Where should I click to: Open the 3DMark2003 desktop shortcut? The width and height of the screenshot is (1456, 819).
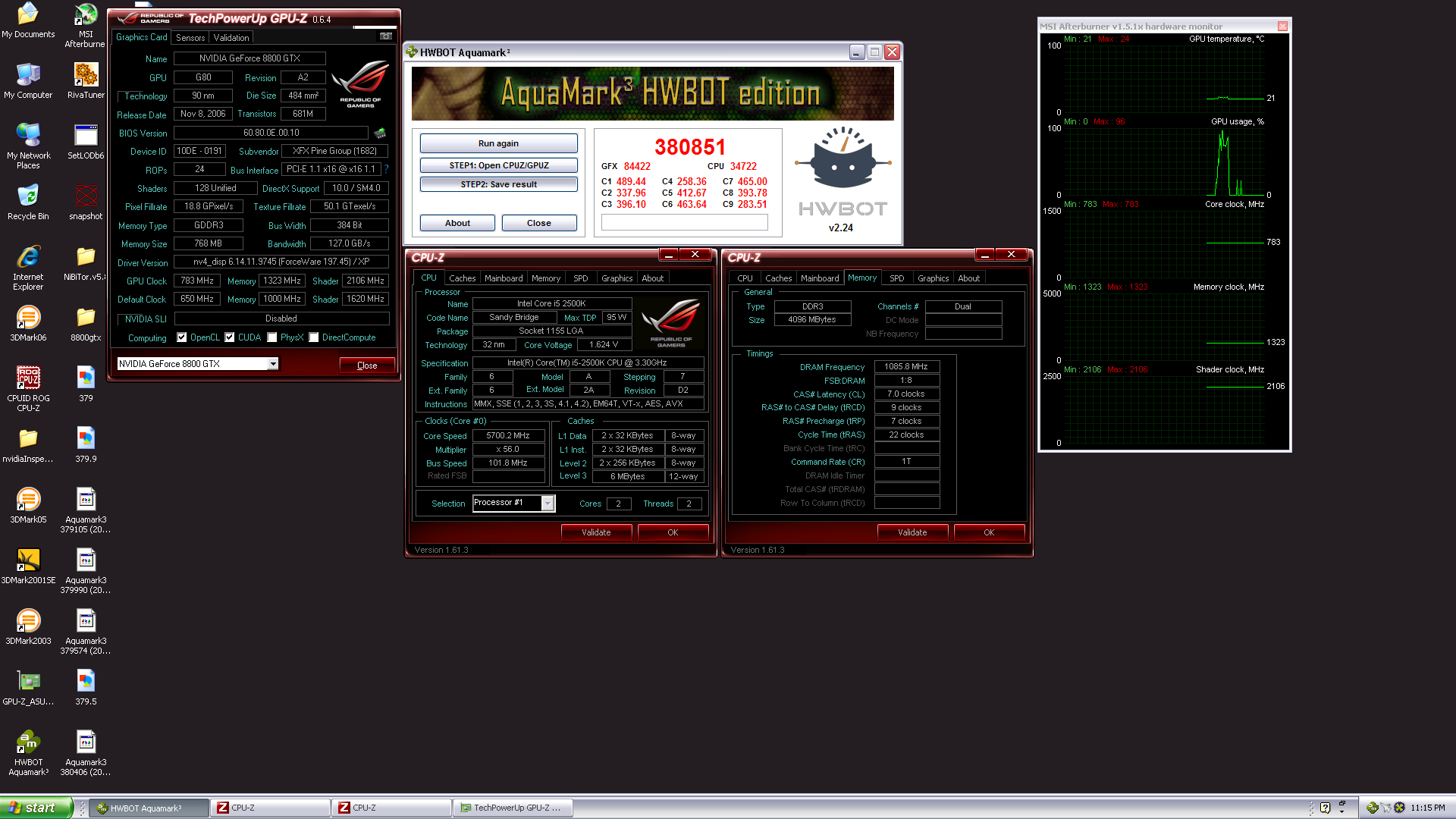pos(28,627)
